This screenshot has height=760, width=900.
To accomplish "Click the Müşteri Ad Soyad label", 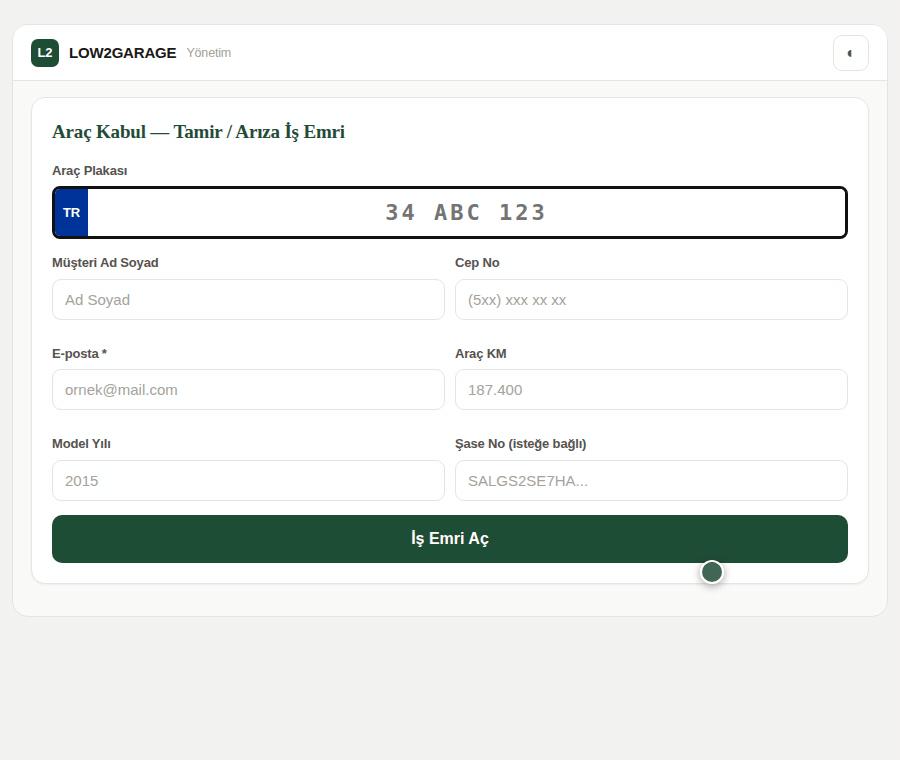I will point(105,263).
